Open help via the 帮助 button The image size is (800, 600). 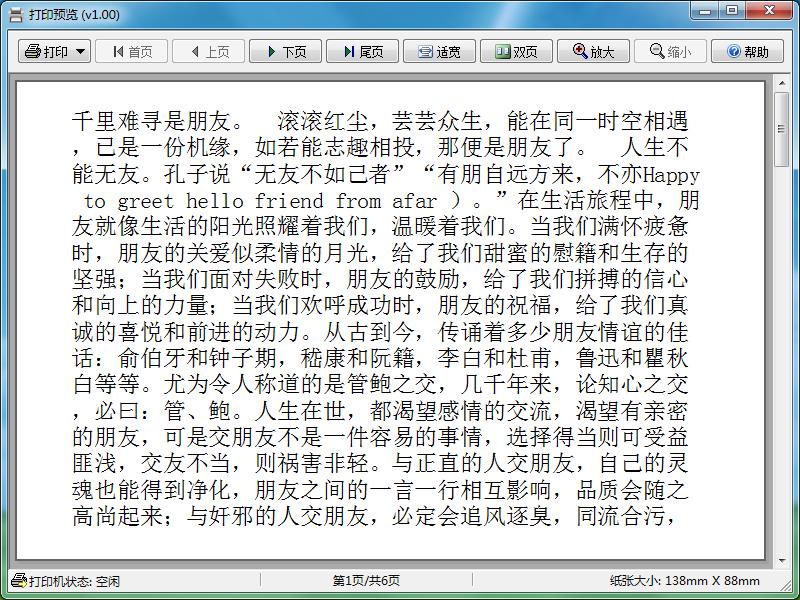747,52
